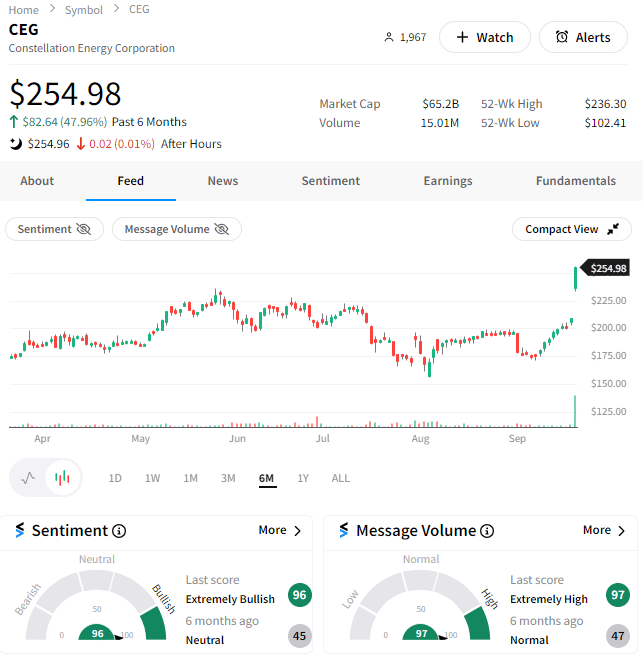This screenshot has width=643, height=656.
Task: Click the info icon beside Sentiment heading
Action: pyautogui.click(x=119, y=531)
